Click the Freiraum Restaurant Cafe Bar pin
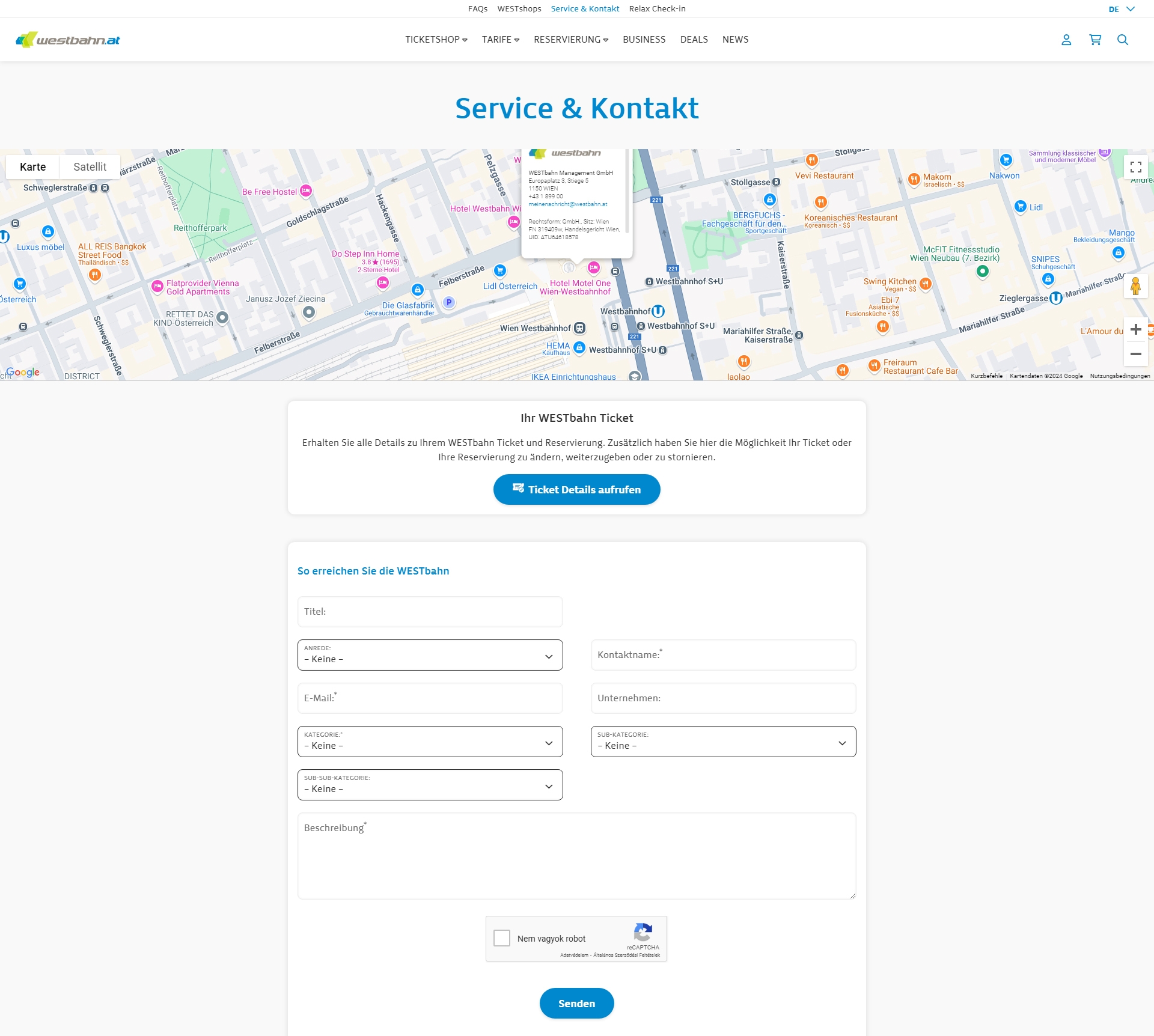The image size is (1154, 1036). click(875, 365)
